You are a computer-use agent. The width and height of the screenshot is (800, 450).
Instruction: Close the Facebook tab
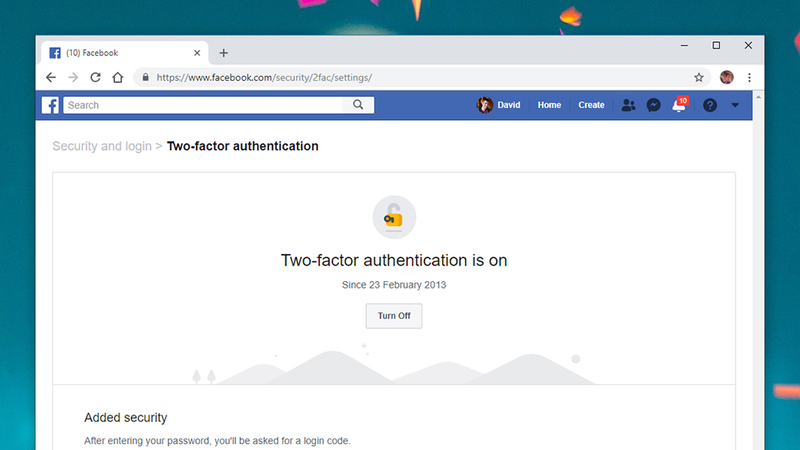[x=197, y=53]
